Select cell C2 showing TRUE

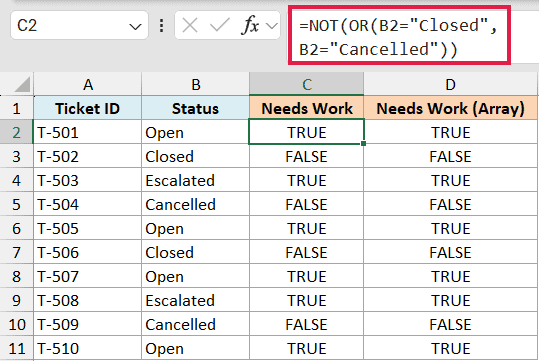(307, 132)
